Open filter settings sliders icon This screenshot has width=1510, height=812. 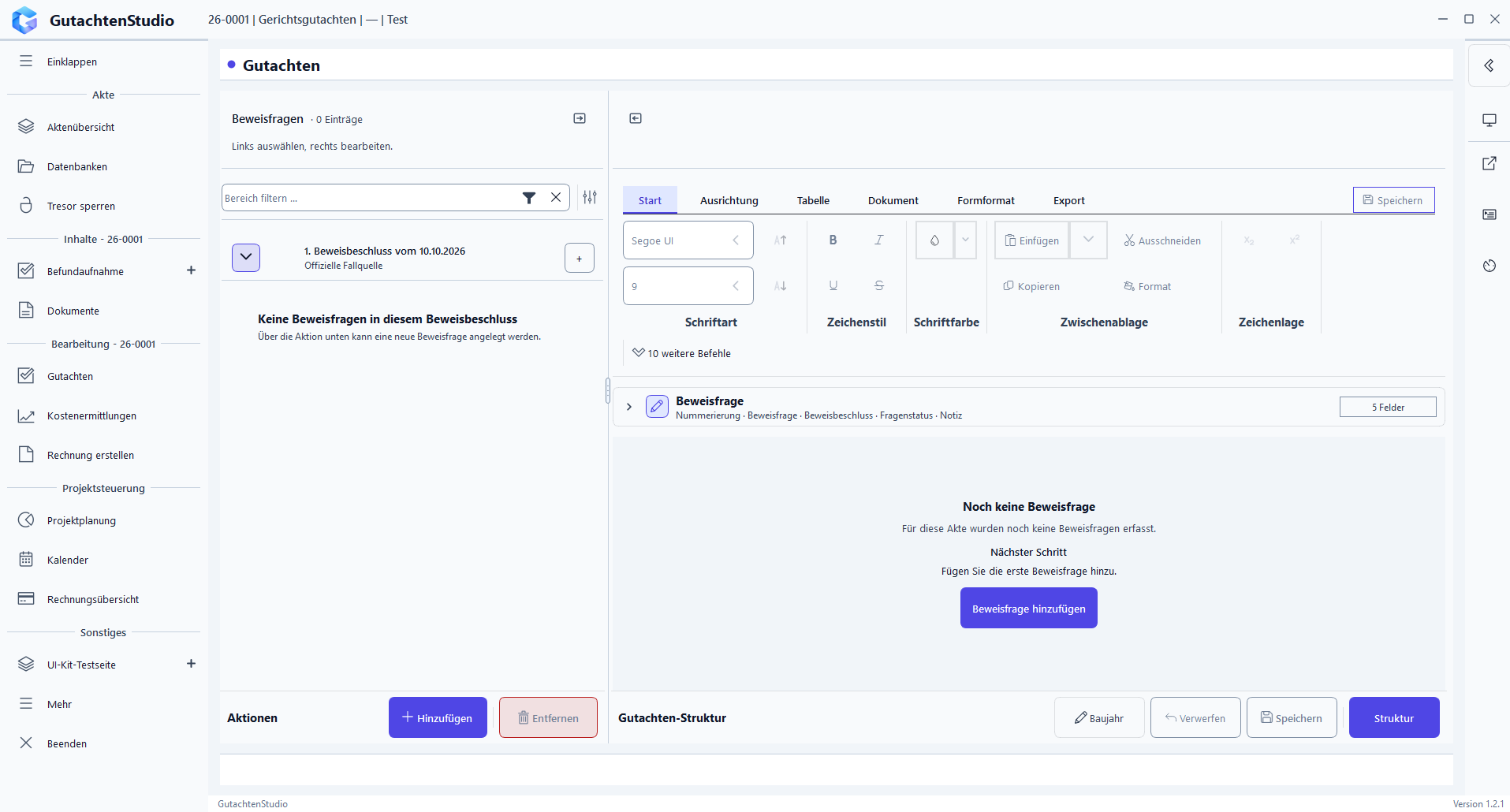[x=590, y=197]
